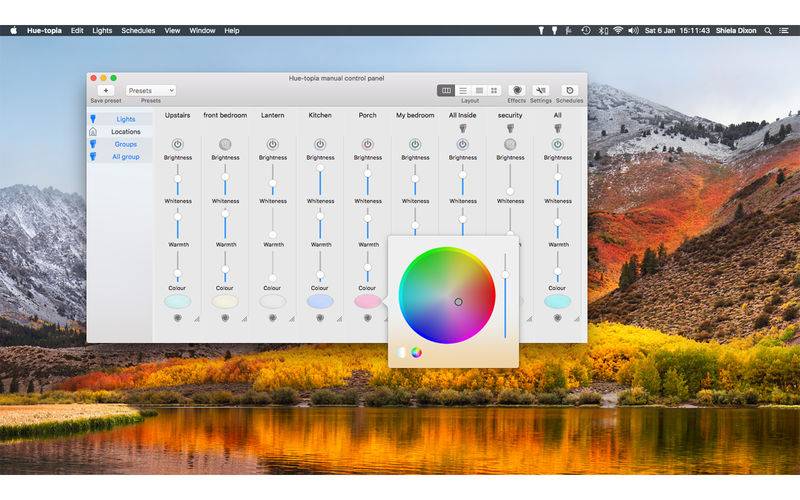The image size is (800, 500).
Task: Select the grid layout view button
Action: pyautogui.click(x=494, y=90)
